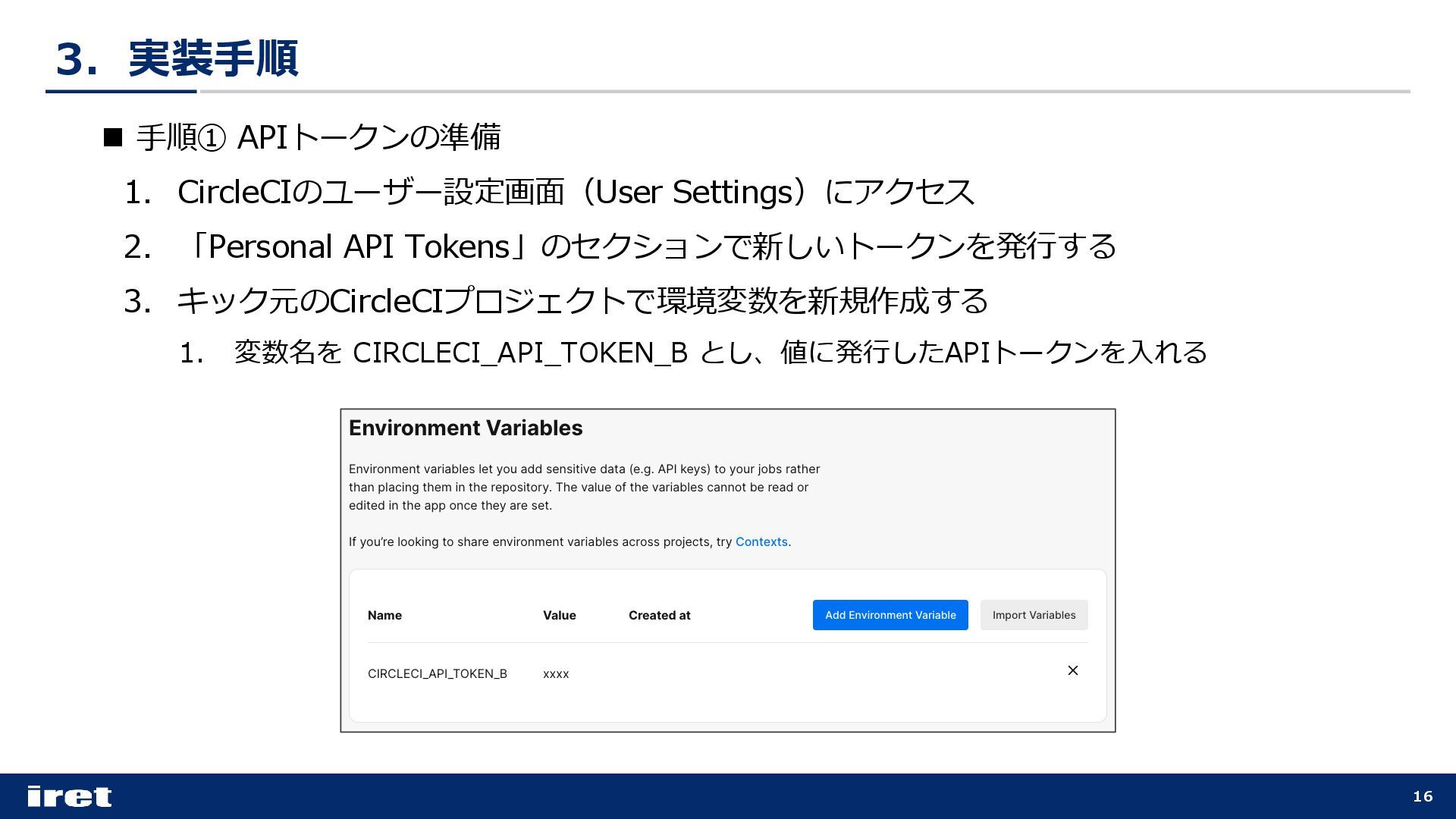Click the Created at column header
1456x819 pixels.
(659, 616)
